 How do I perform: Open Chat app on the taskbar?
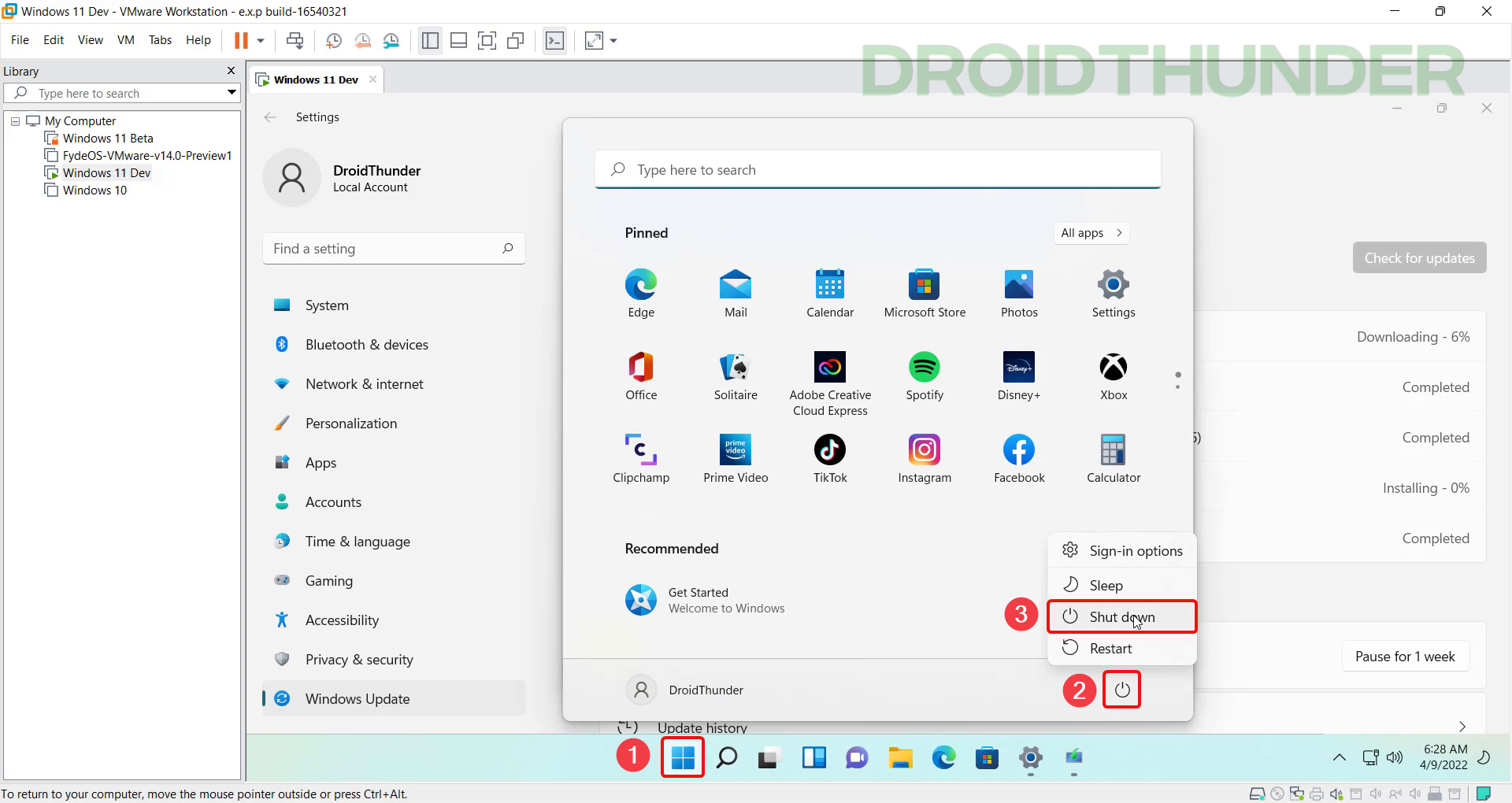tap(857, 757)
